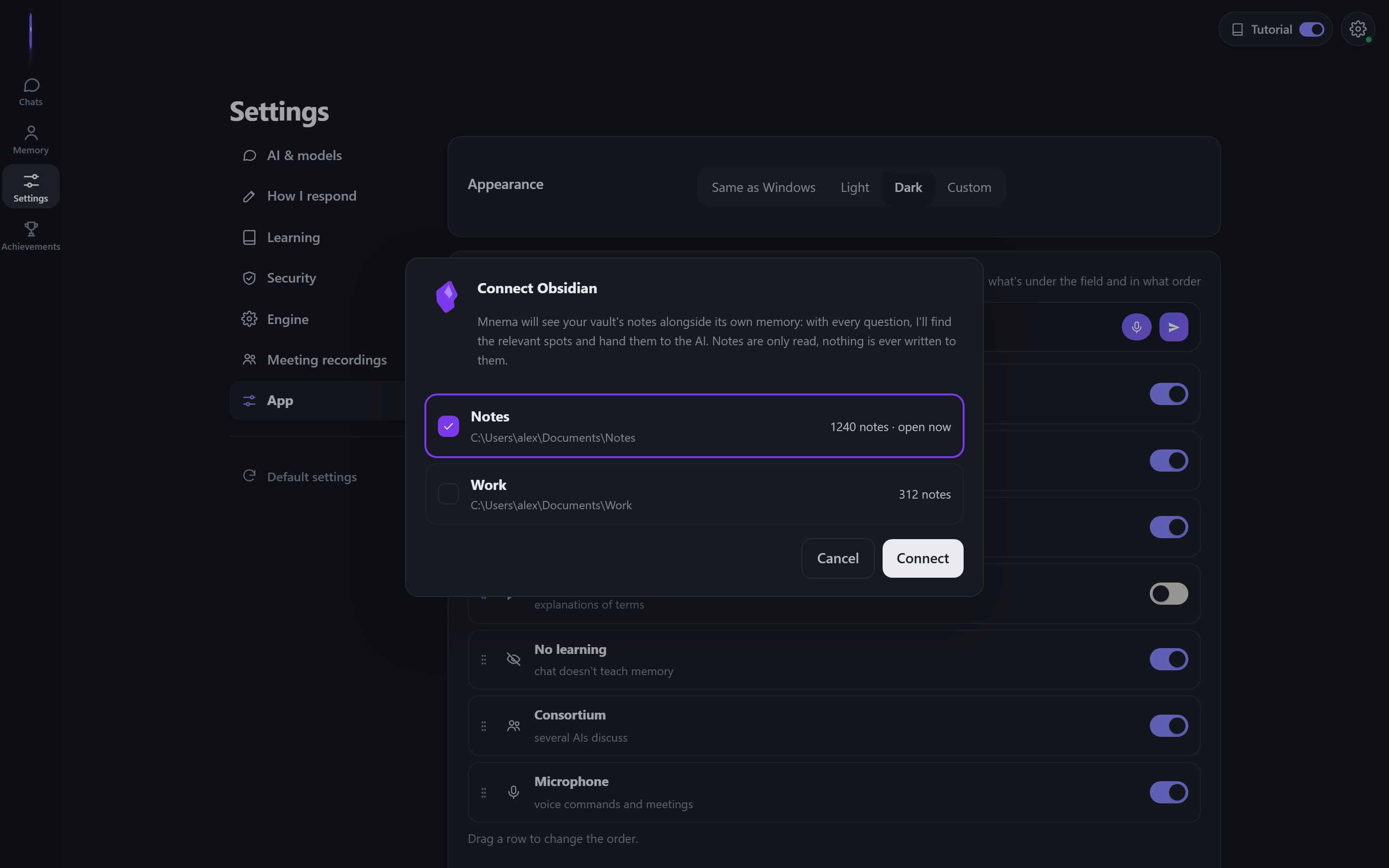
Task: Choose Custom appearance option
Action: [969, 187]
